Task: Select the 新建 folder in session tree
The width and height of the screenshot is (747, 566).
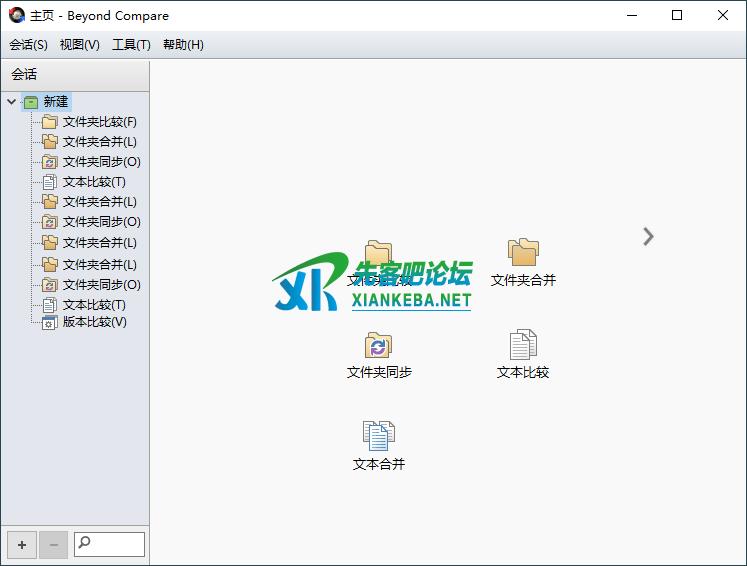Action: (x=55, y=102)
